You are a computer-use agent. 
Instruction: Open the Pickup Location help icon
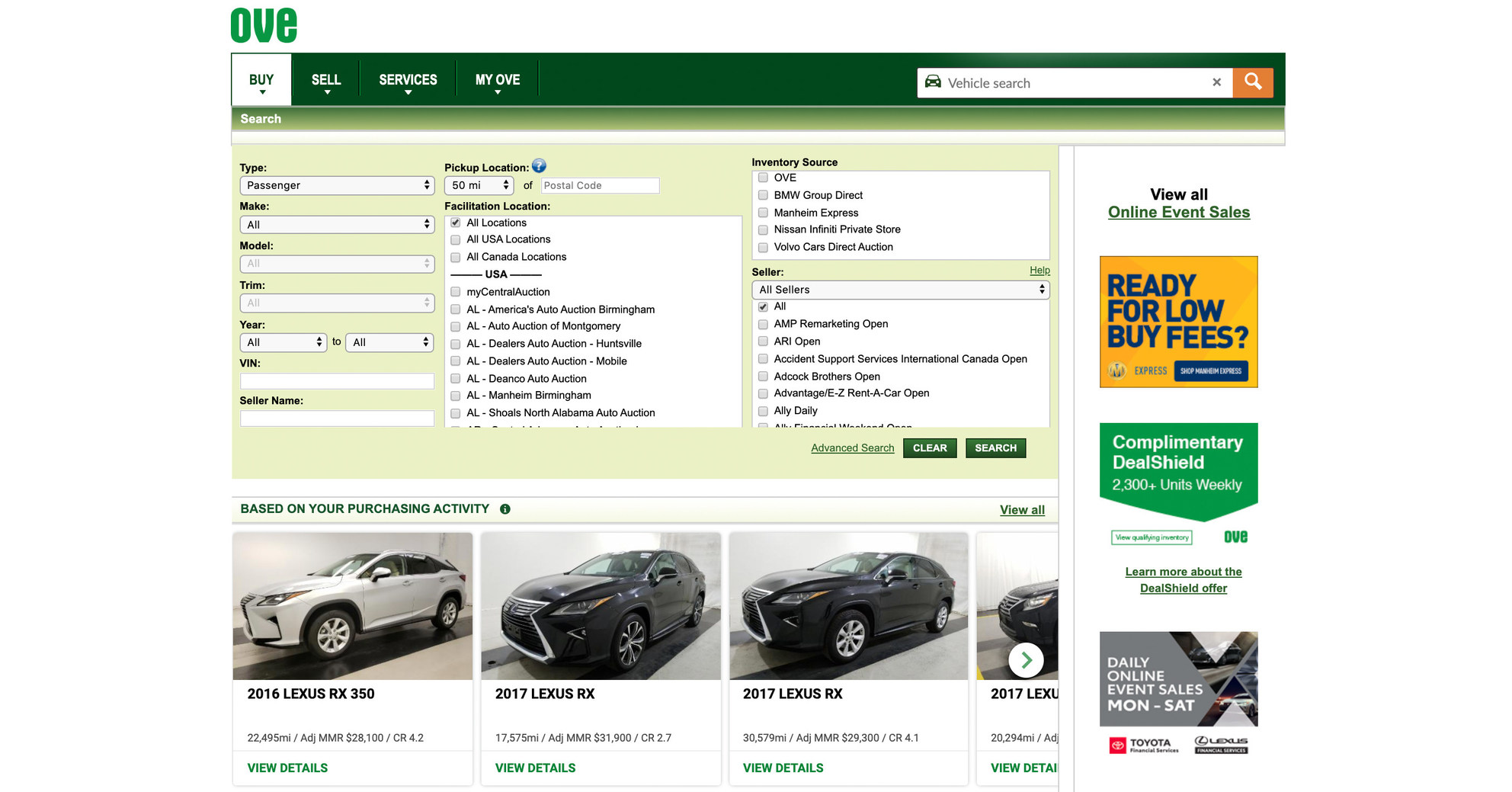tap(539, 166)
